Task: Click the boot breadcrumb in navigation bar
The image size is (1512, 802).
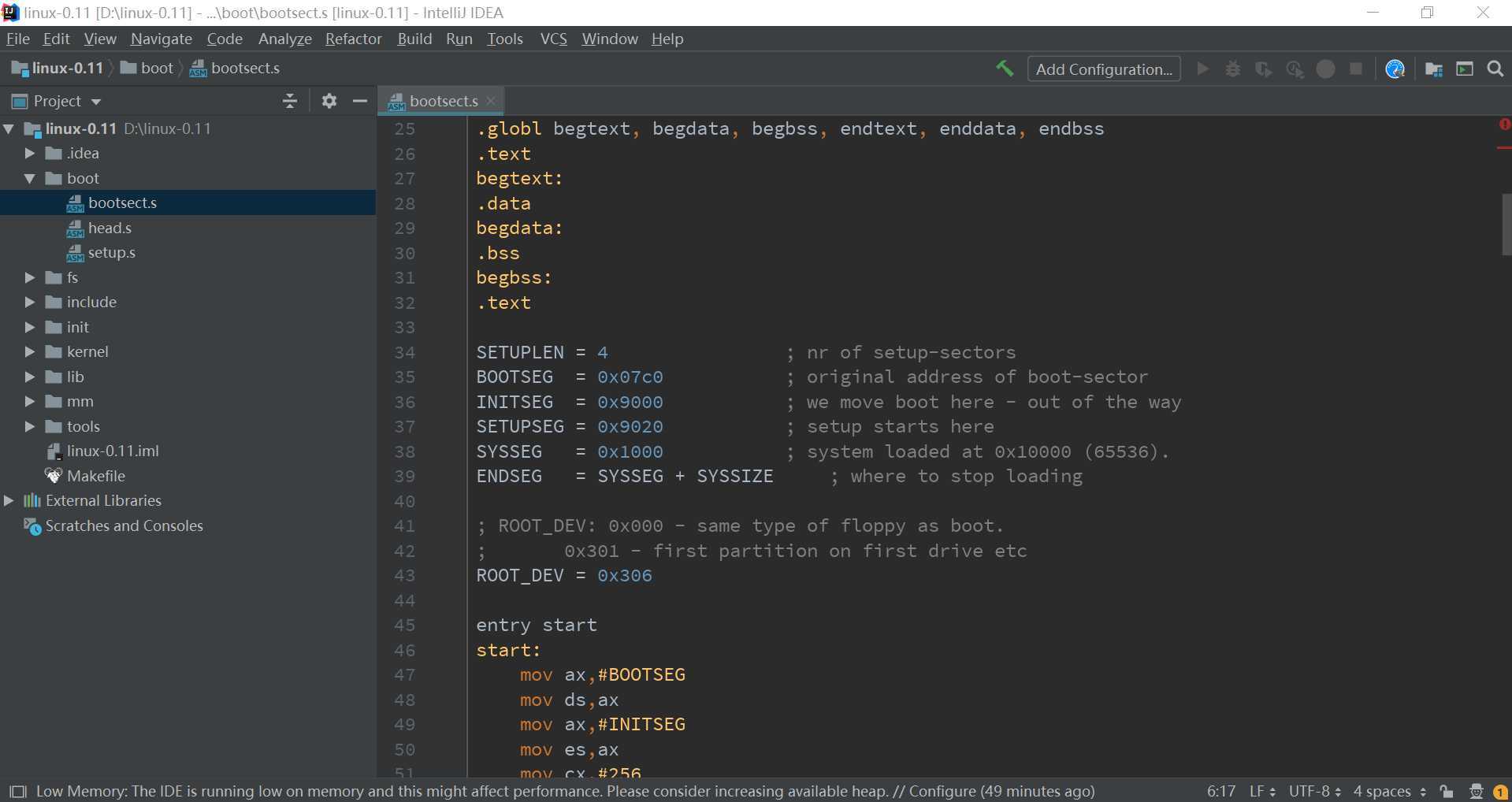Action: (x=147, y=68)
